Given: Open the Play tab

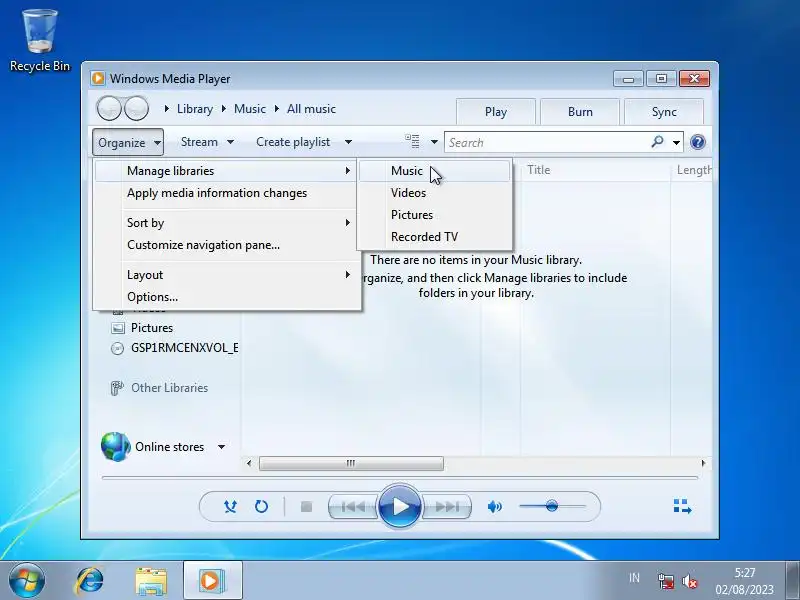Looking at the screenshot, I should [x=495, y=112].
